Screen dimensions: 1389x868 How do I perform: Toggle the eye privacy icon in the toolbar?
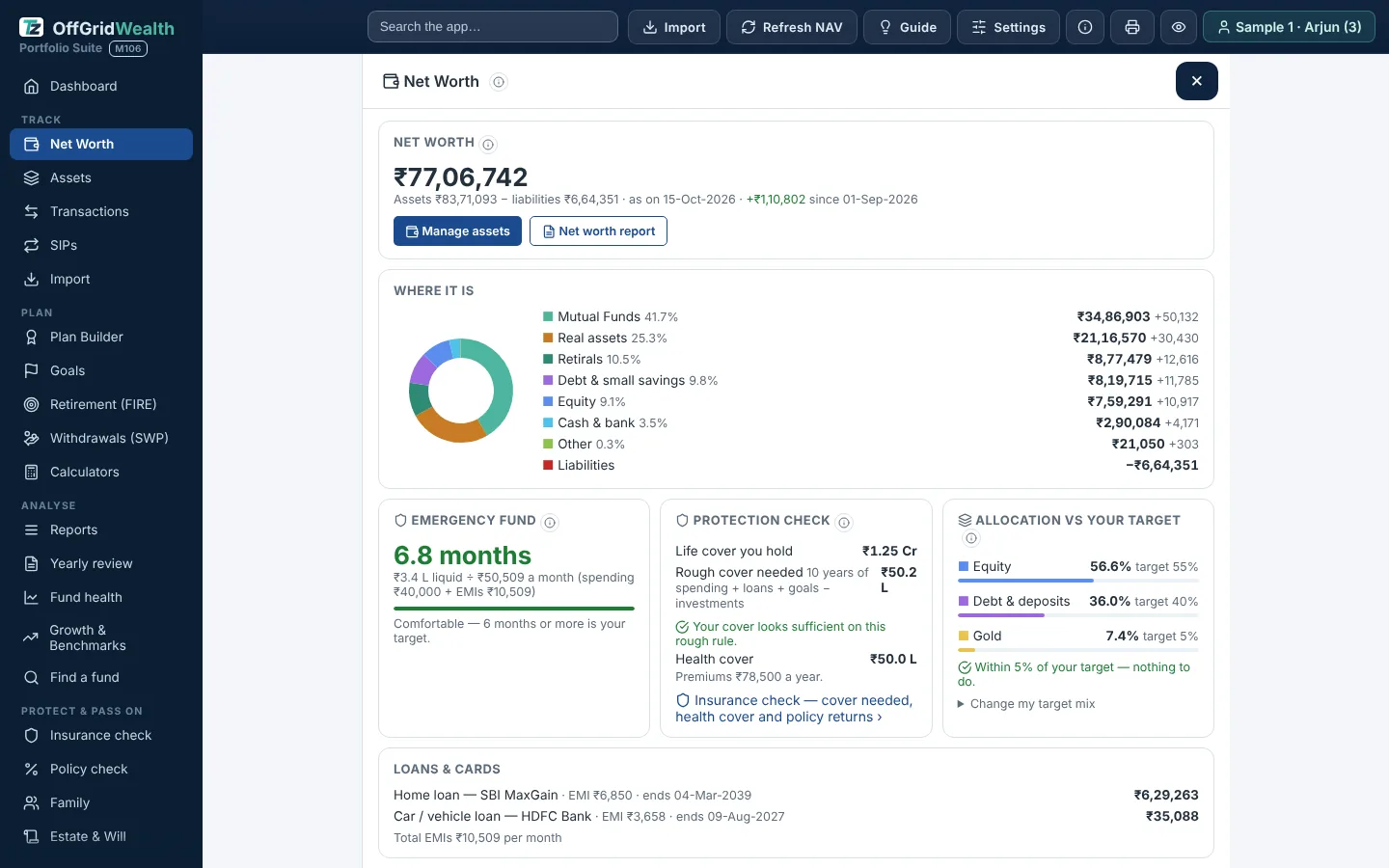[1179, 27]
